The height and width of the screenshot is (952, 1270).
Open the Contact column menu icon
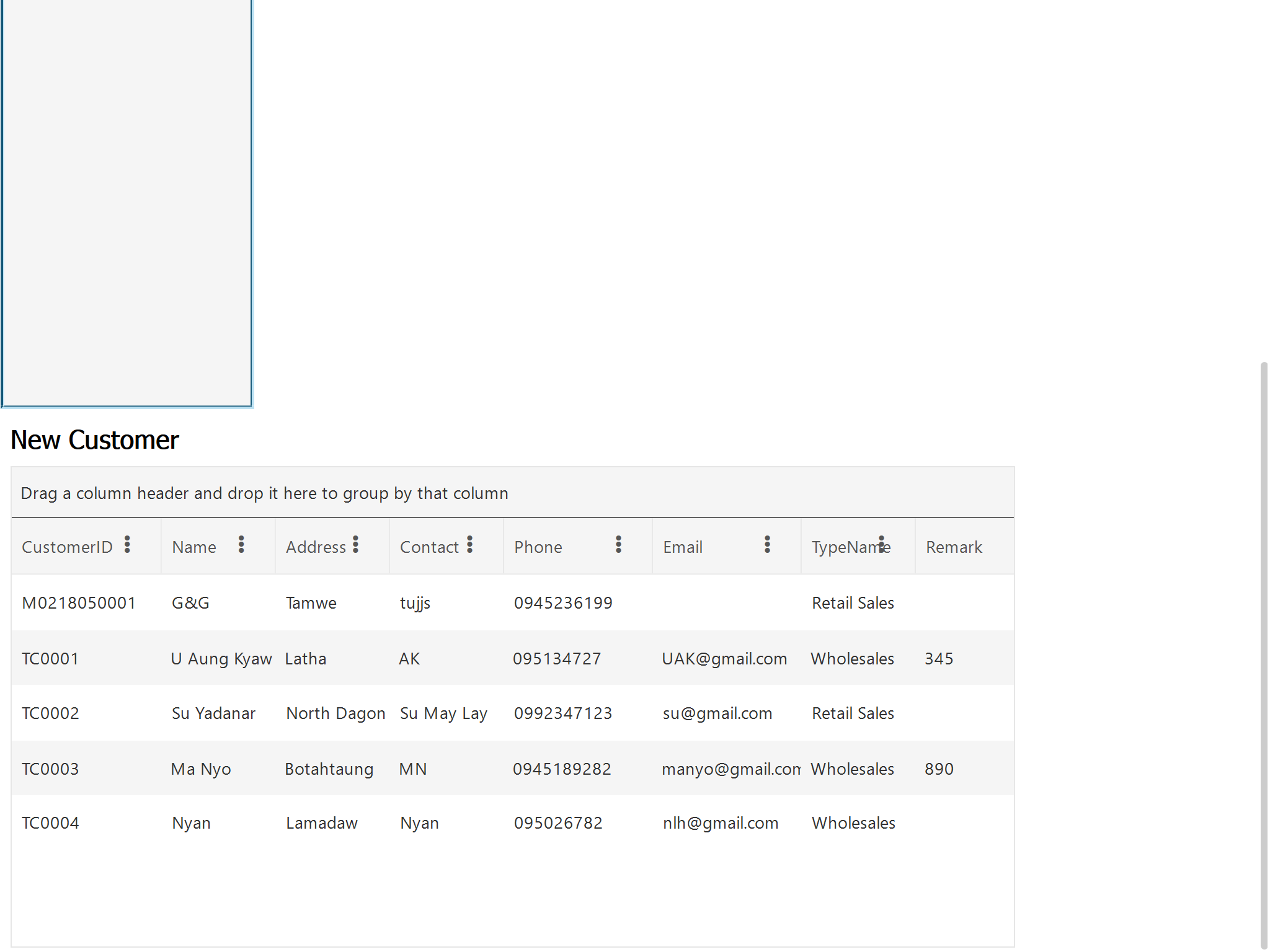click(x=469, y=545)
